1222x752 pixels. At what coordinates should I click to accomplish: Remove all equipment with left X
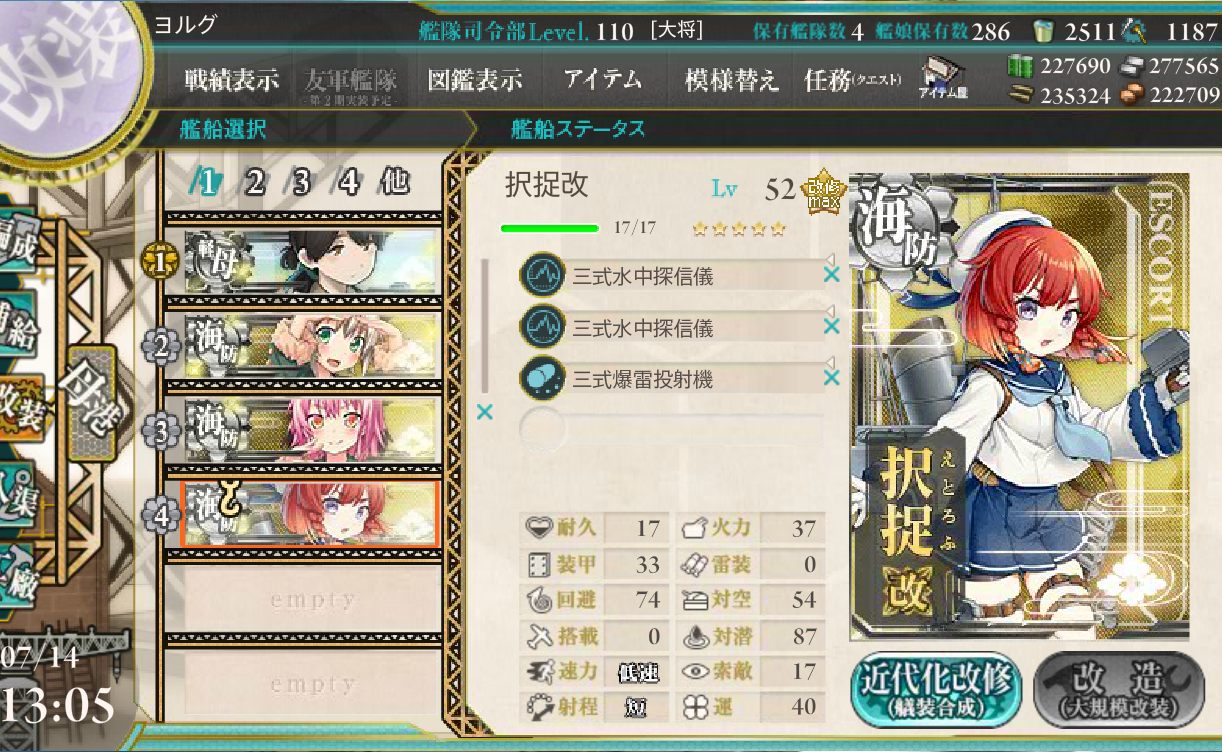point(485,411)
